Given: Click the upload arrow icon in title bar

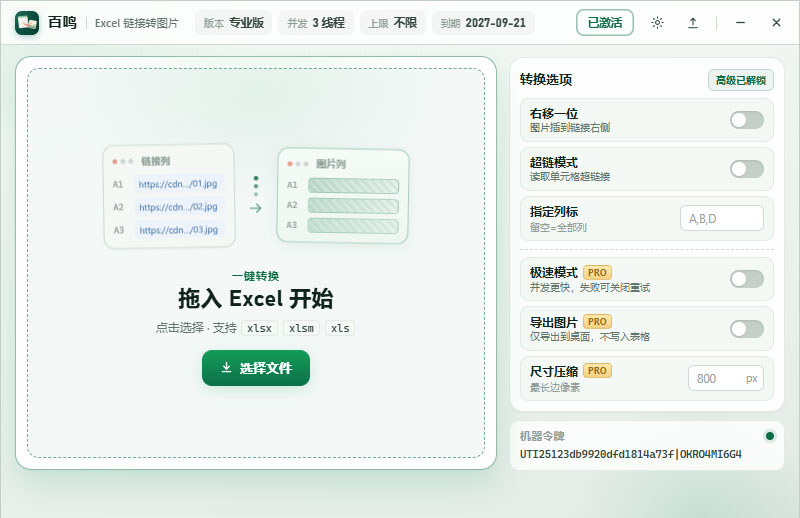Looking at the screenshot, I should [692, 23].
